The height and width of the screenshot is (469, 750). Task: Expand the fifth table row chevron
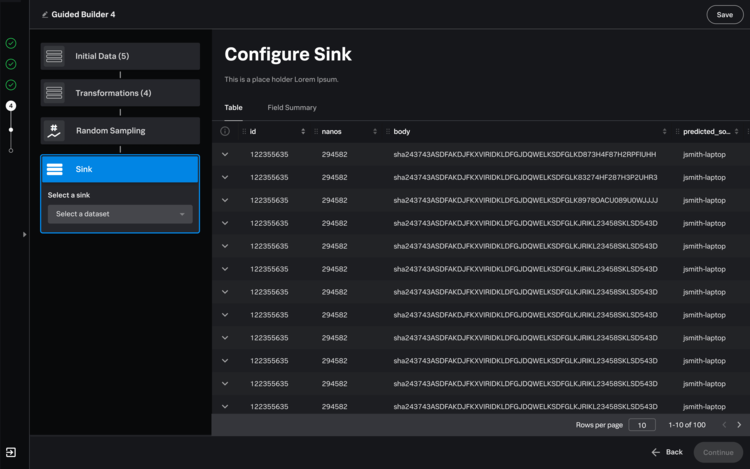point(225,246)
